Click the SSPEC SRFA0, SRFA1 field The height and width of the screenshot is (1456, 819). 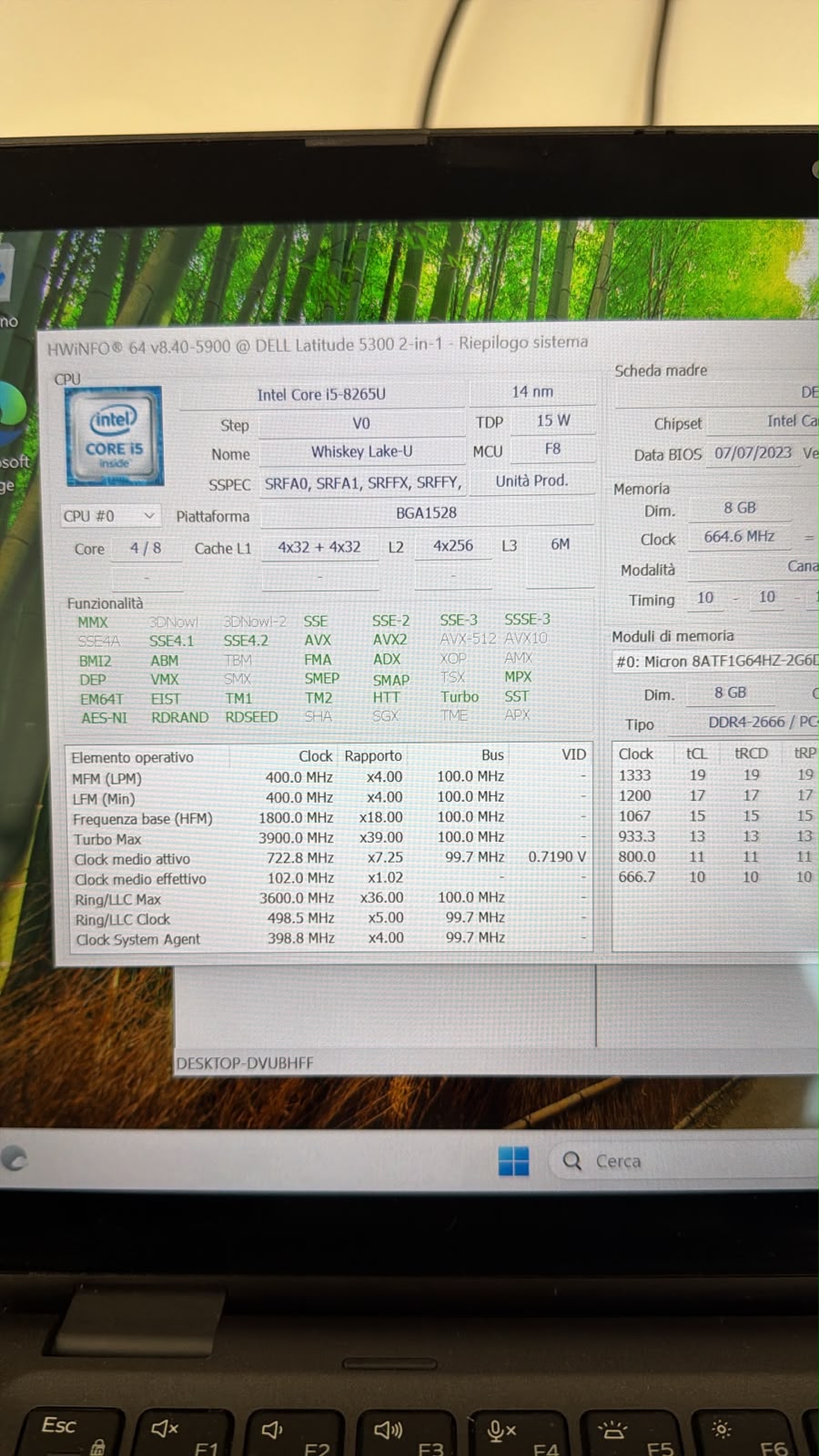tap(363, 482)
